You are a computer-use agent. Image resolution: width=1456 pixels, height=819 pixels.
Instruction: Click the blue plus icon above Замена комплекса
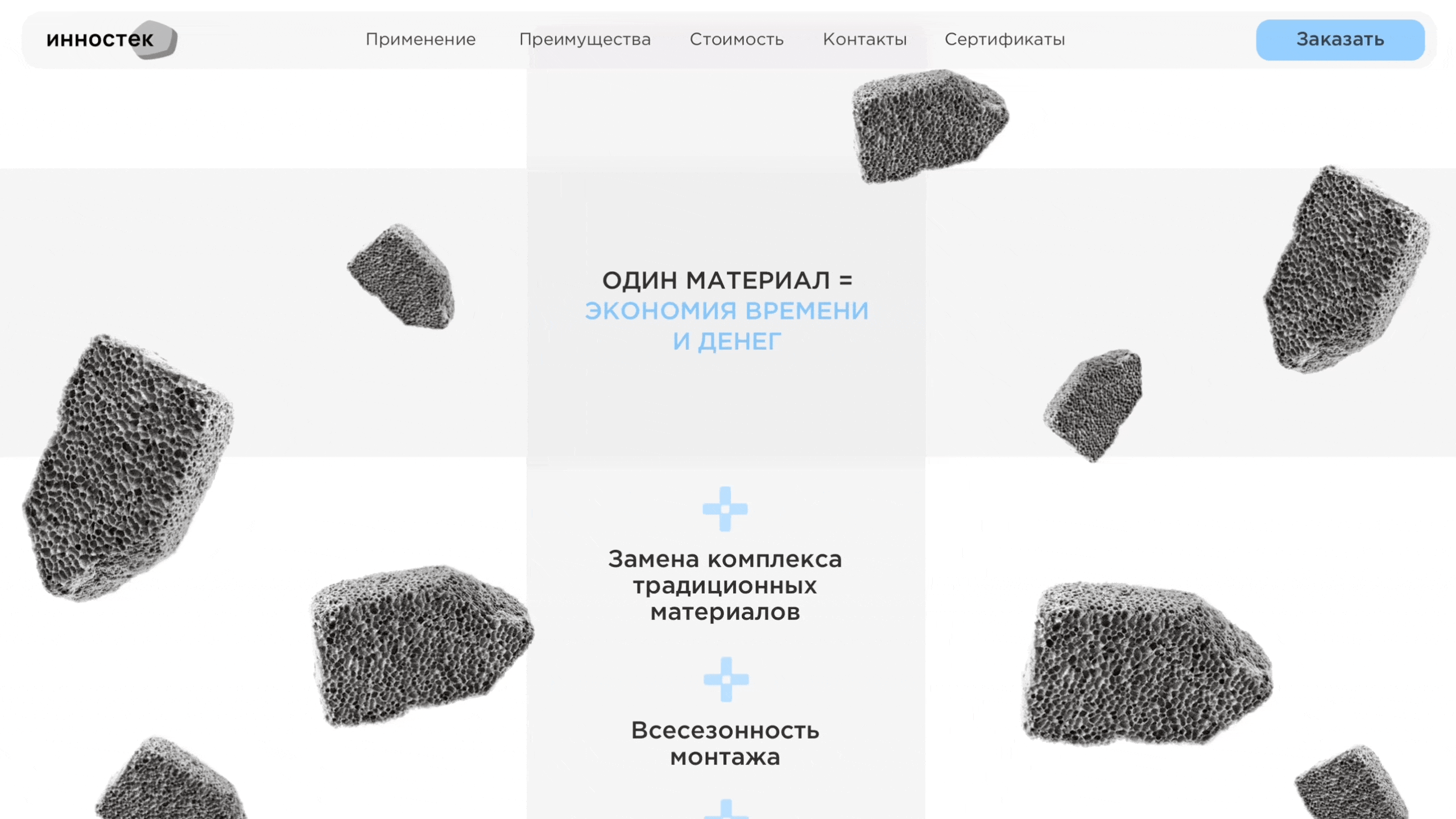point(725,509)
